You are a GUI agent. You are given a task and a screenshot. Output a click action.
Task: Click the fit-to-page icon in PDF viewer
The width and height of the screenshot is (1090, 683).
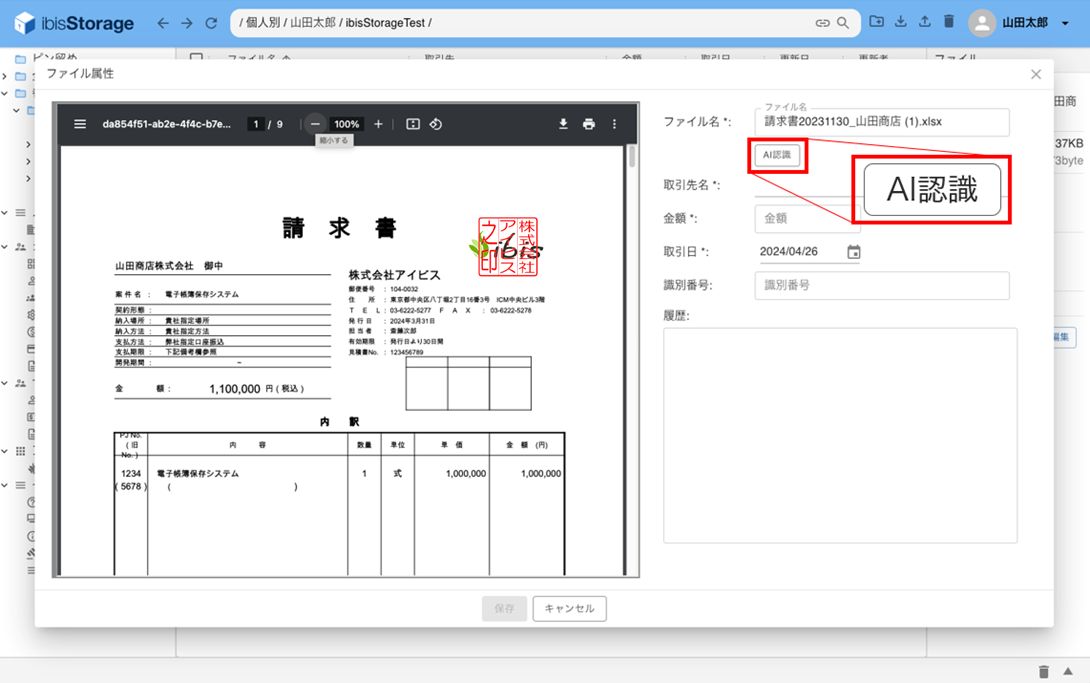[413, 124]
